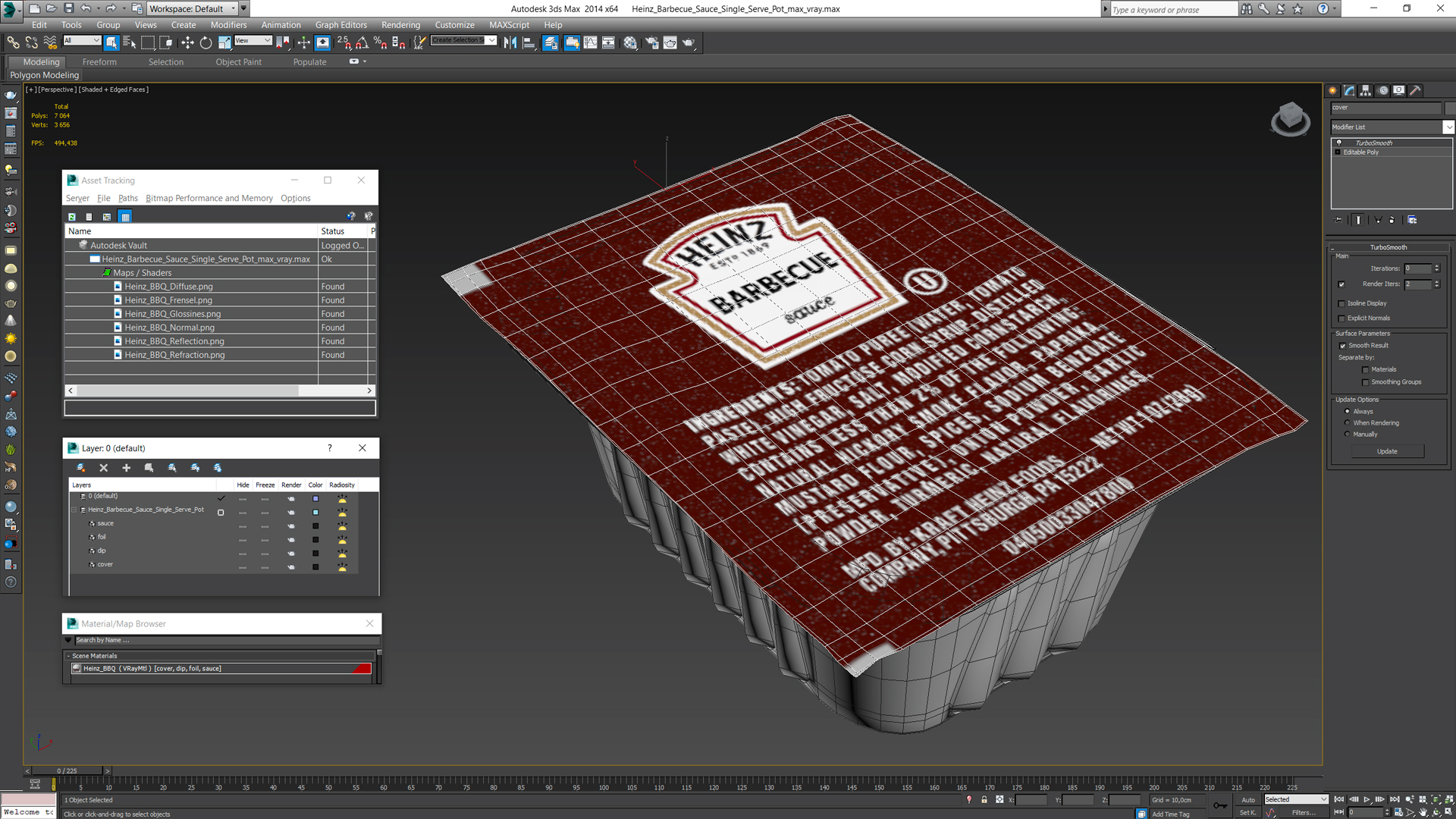Click the Link selection chain icon

coord(13,43)
